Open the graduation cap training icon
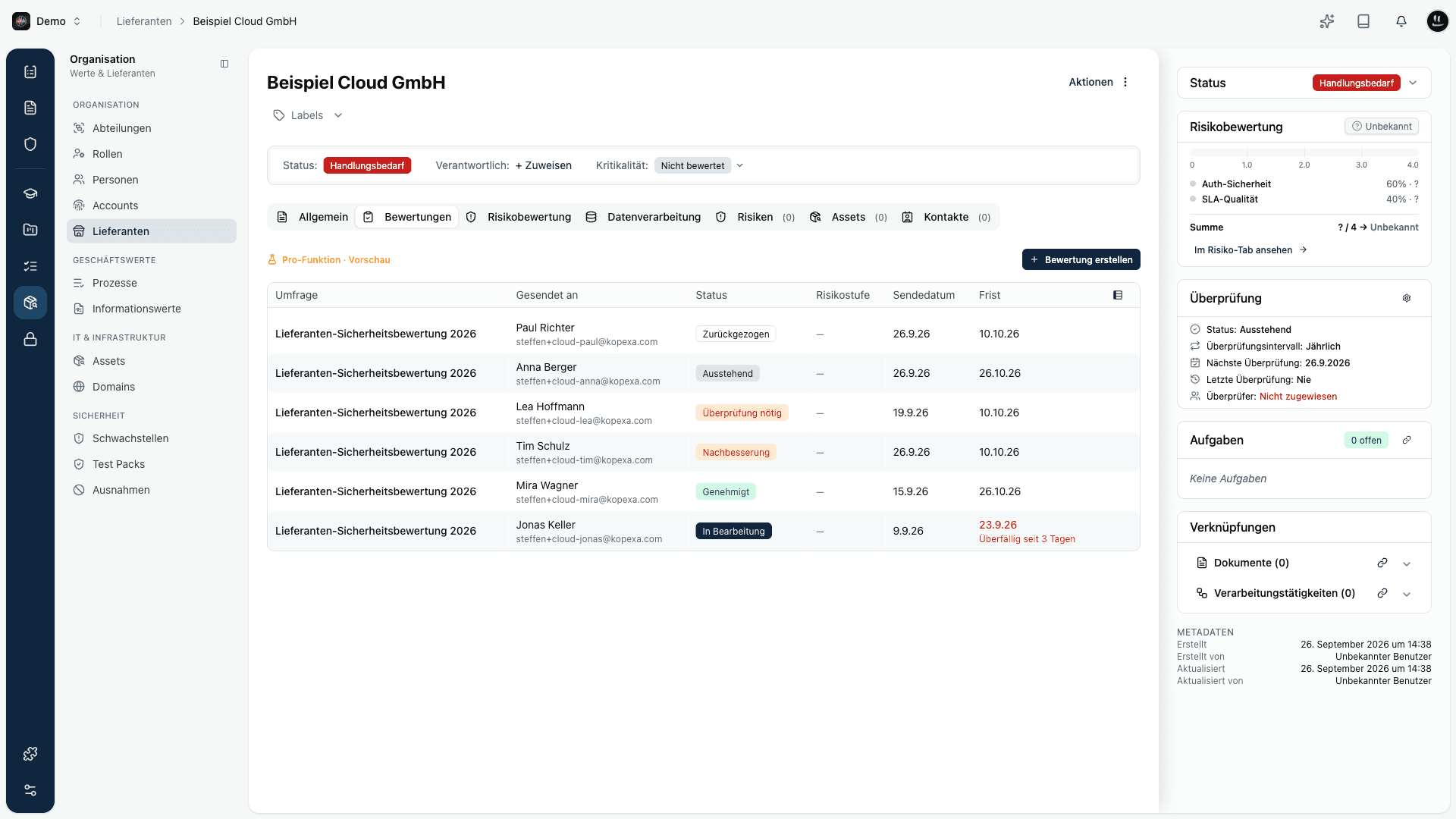The image size is (1456, 819). pyautogui.click(x=30, y=193)
